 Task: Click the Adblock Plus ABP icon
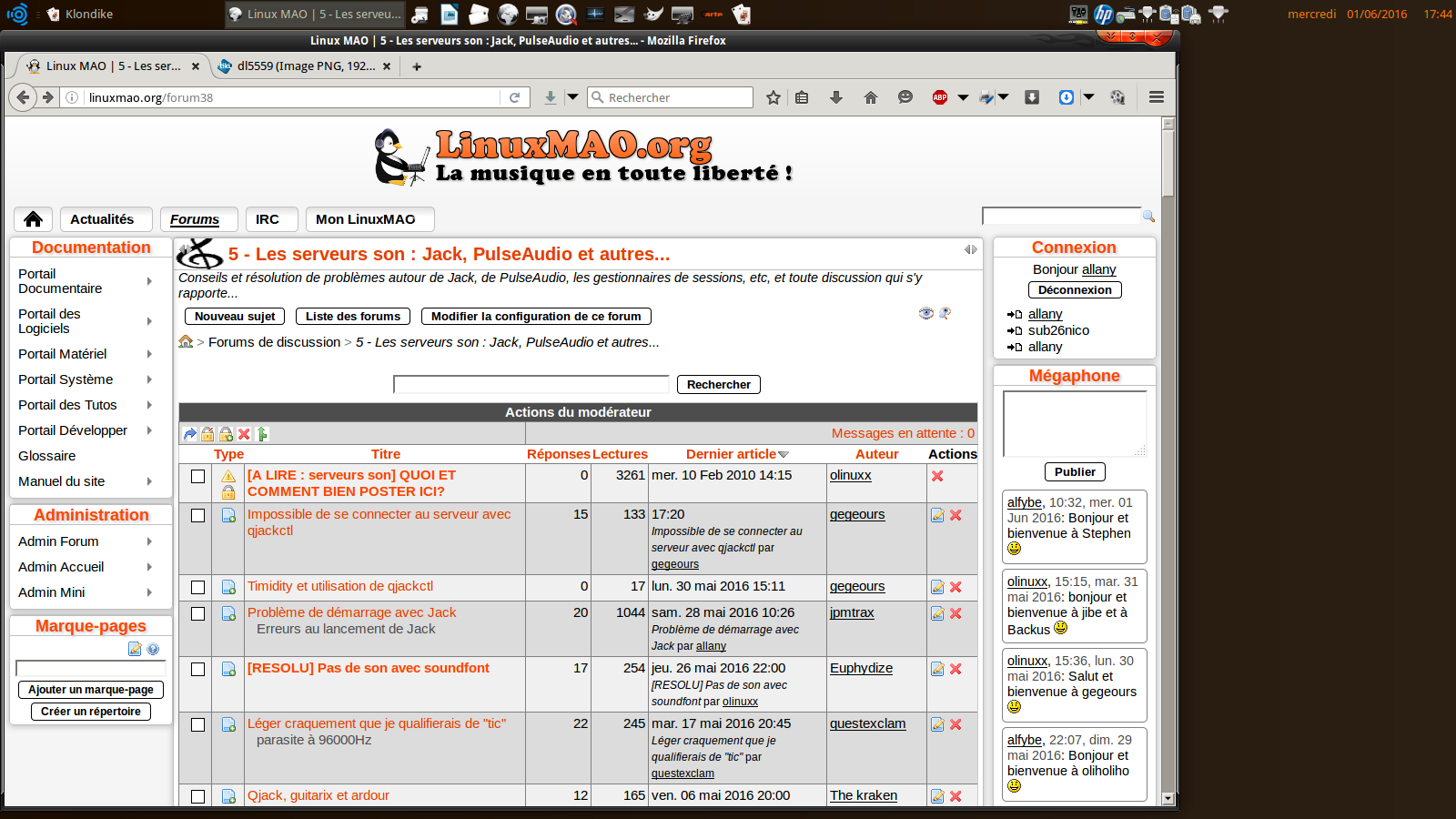tap(940, 97)
